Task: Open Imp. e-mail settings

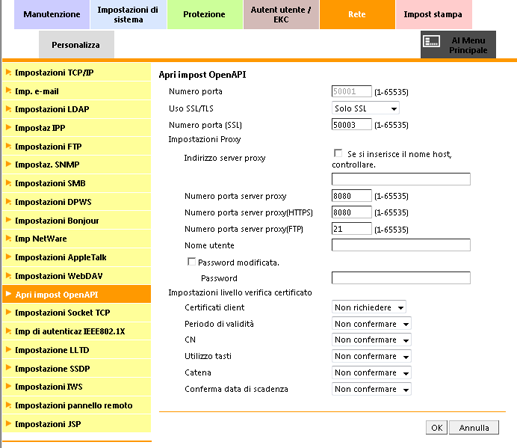Action: coord(77,91)
